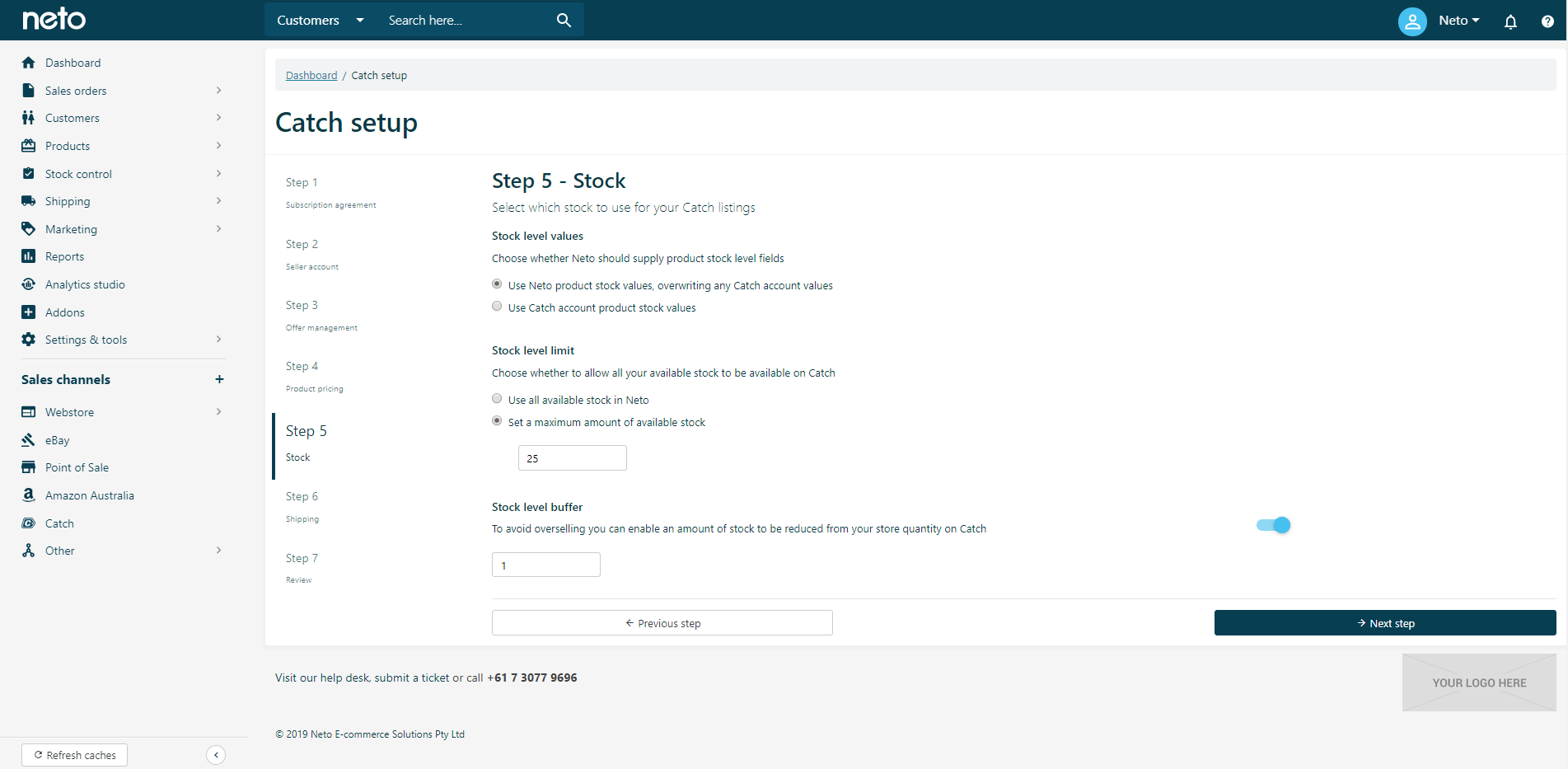Expand Webstore submenu chevron
Viewport: 1568px width, 769px height.
218,412
